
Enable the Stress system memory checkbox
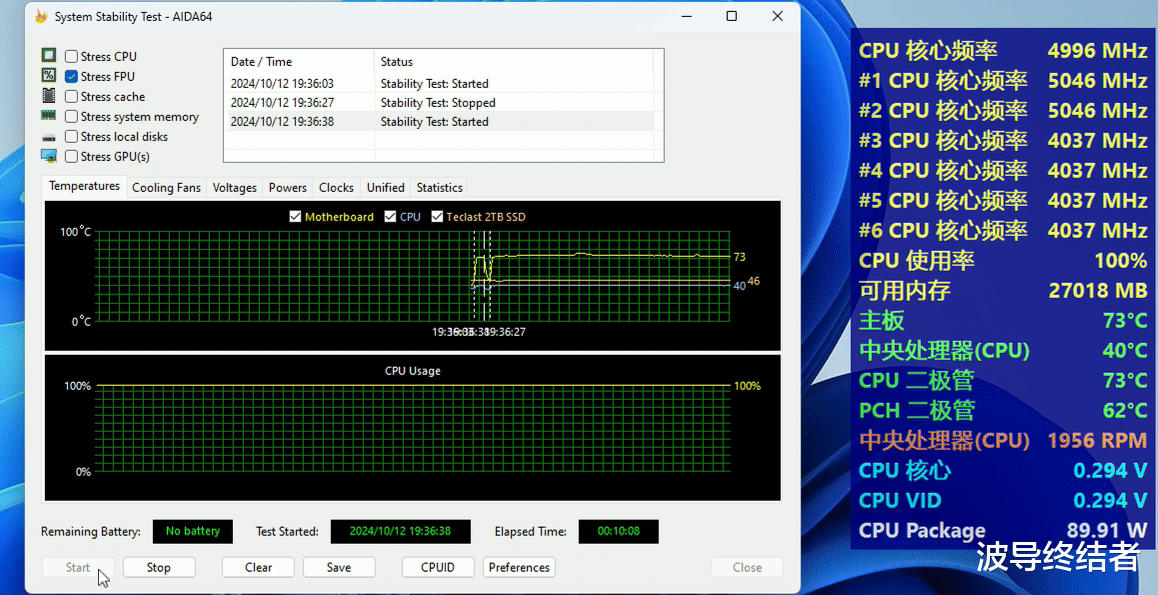72,116
